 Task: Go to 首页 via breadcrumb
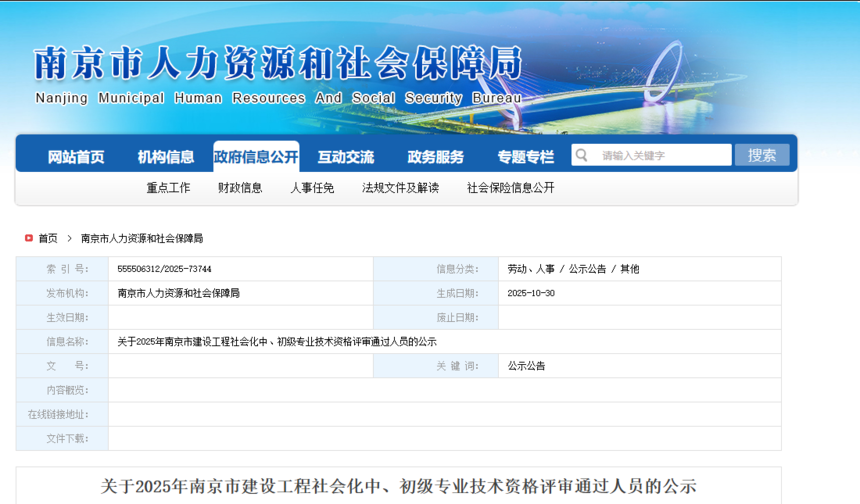[x=48, y=238]
